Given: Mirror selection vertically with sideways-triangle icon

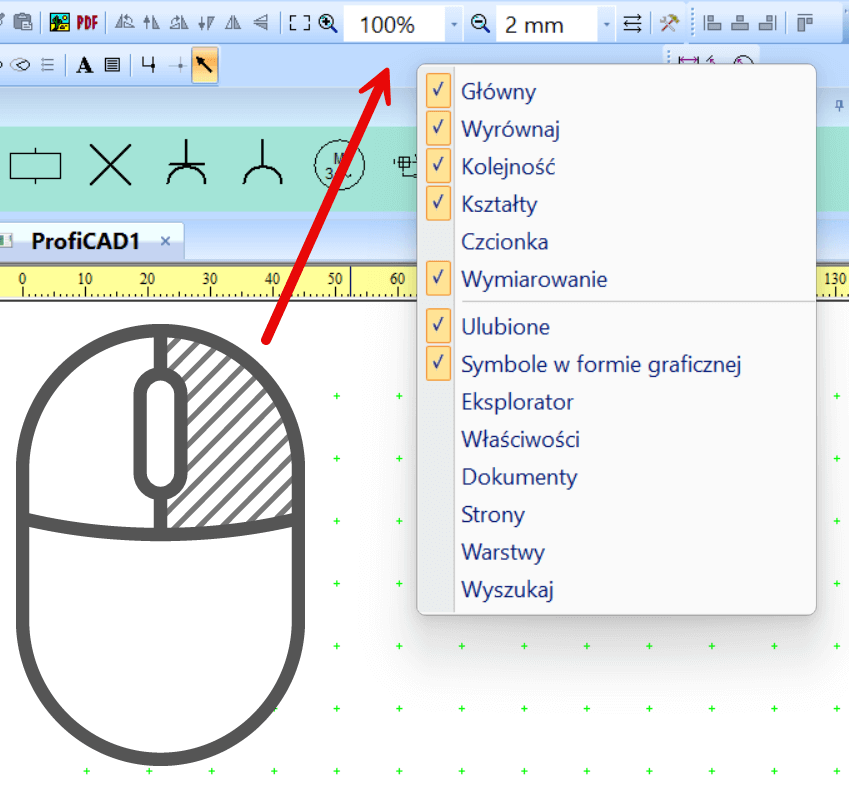Looking at the screenshot, I should click(x=261, y=23).
